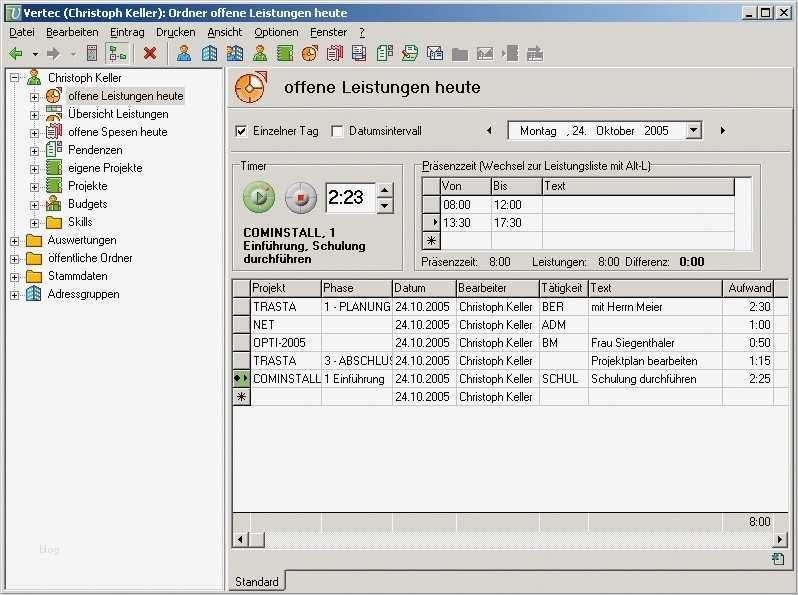
Task: Click the gray folder toolbar icon
Action: tap(460, 54)
